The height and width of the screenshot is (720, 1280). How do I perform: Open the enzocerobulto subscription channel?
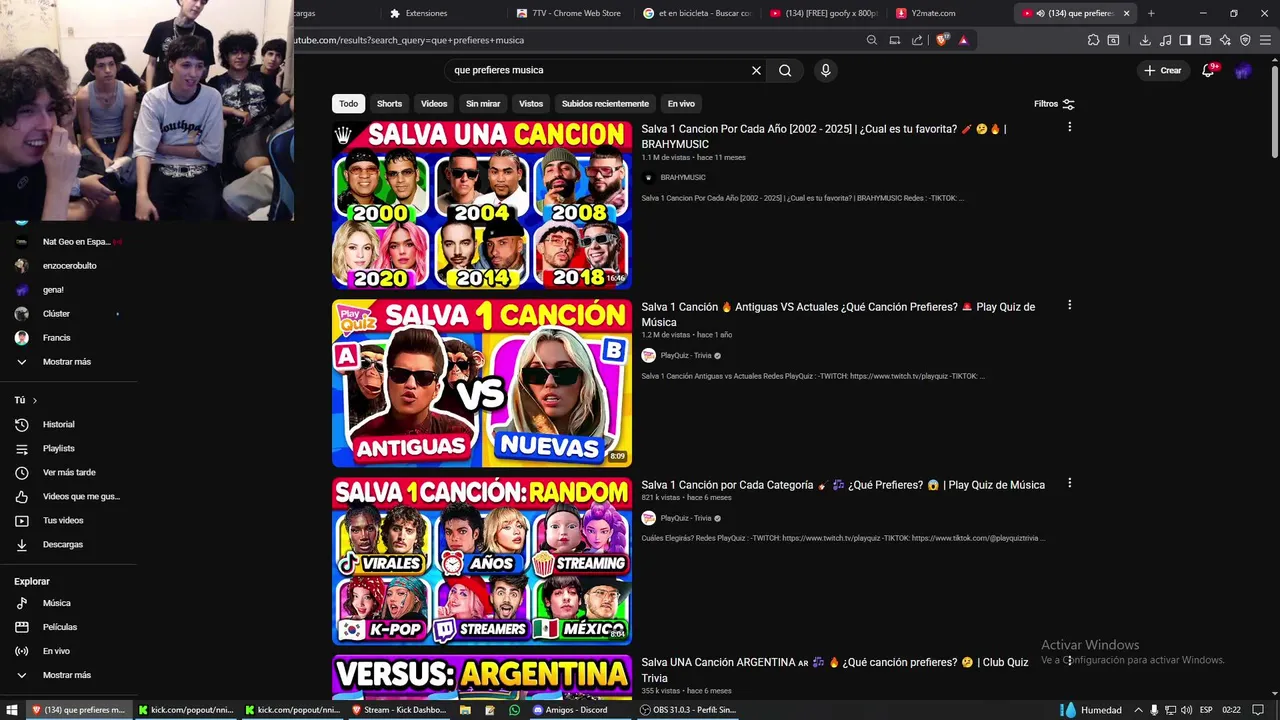point(69,266)
